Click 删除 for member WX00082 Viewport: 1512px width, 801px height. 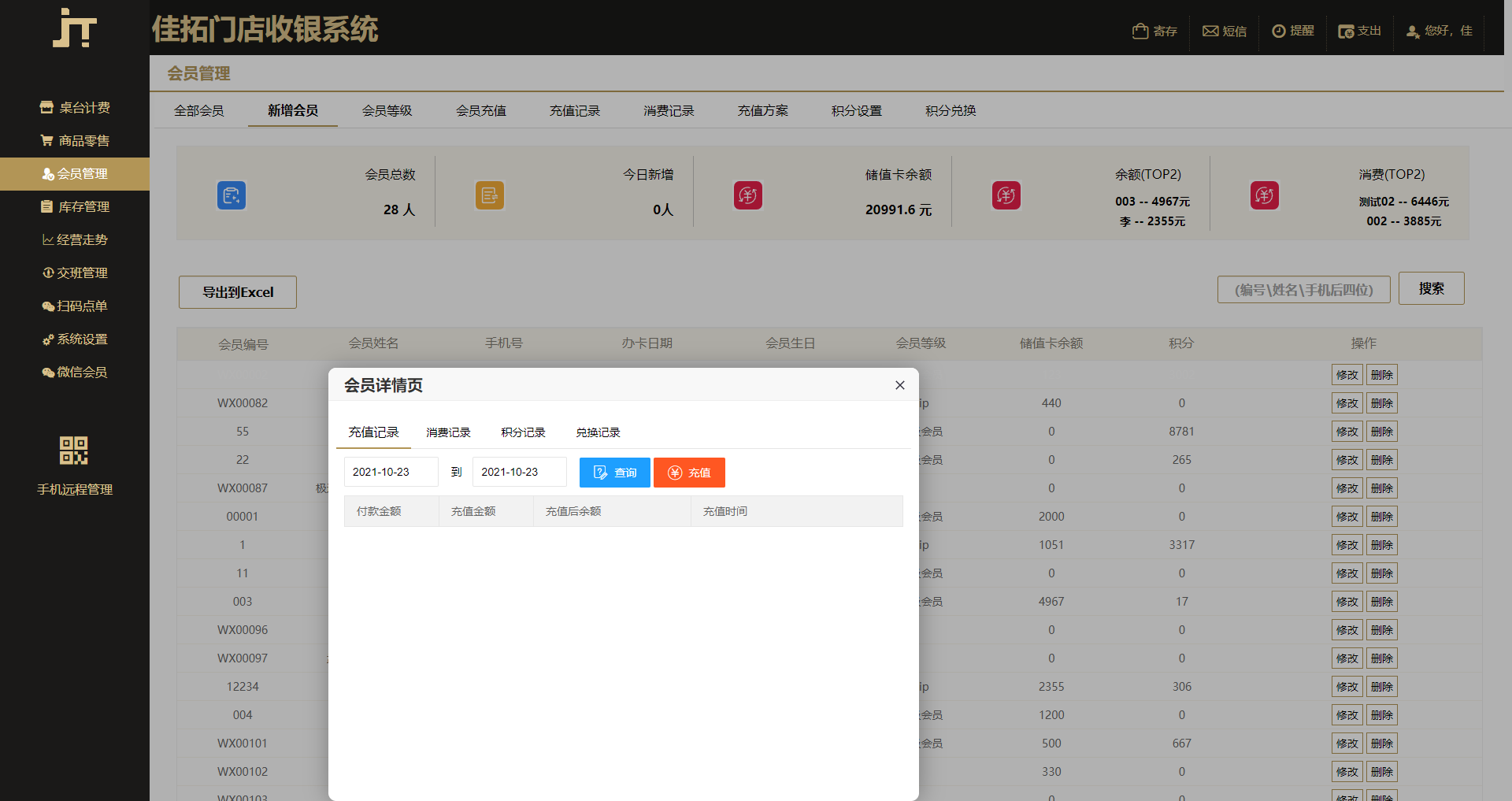pos(1381,403)
